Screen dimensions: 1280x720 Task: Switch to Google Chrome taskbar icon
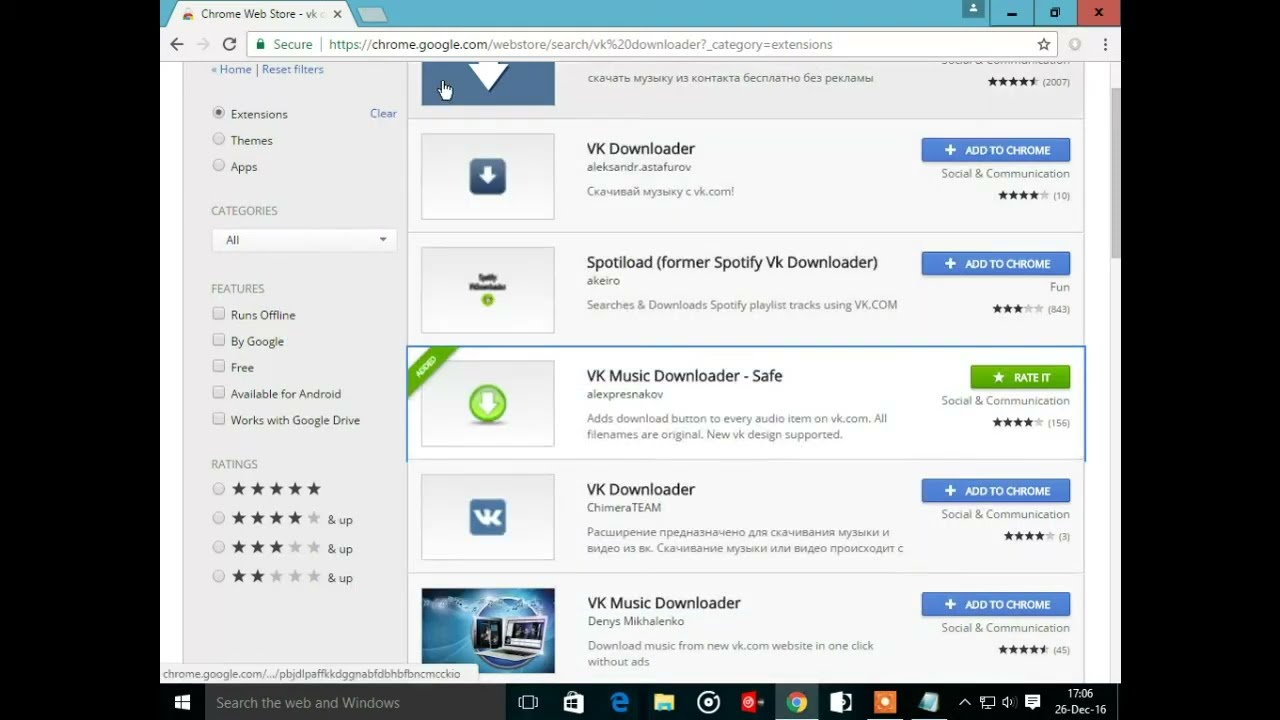(797, 702)
